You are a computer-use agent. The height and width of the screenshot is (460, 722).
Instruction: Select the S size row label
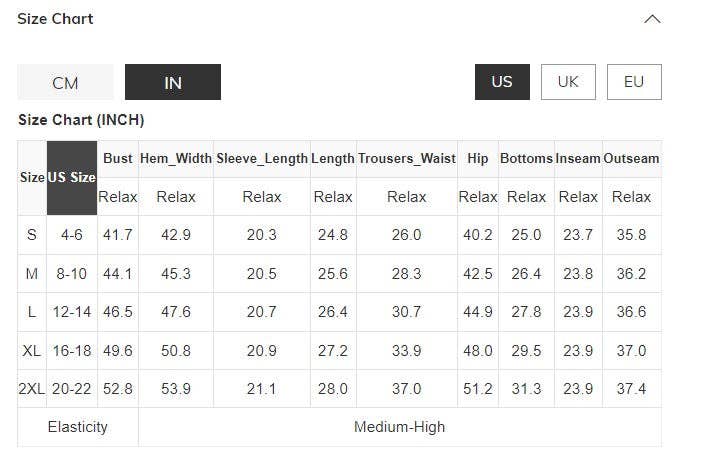32,235
